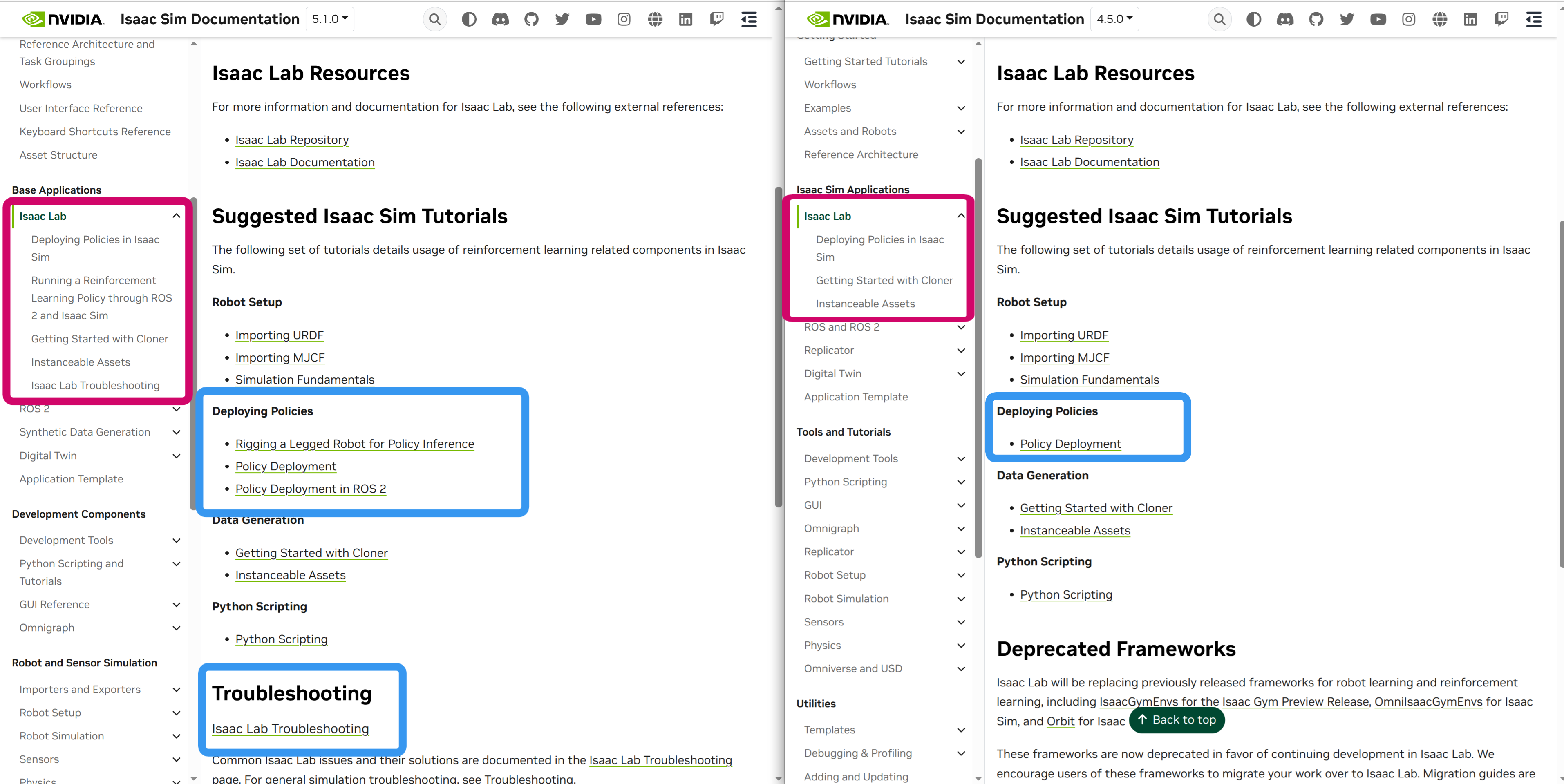This screenshot has width=1564, height=784.
Task: Click the 5.1.0 sidebar scroll-up arrow
Action: tap(194, 44)
